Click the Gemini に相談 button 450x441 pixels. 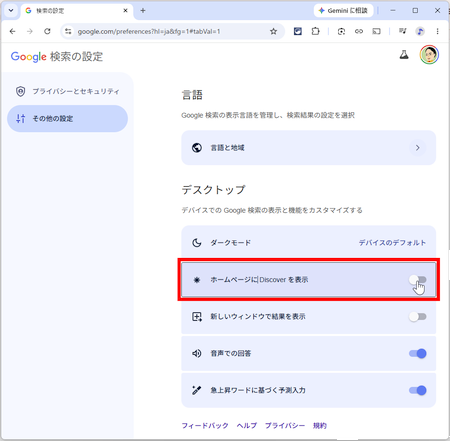[x=343, y=11]
